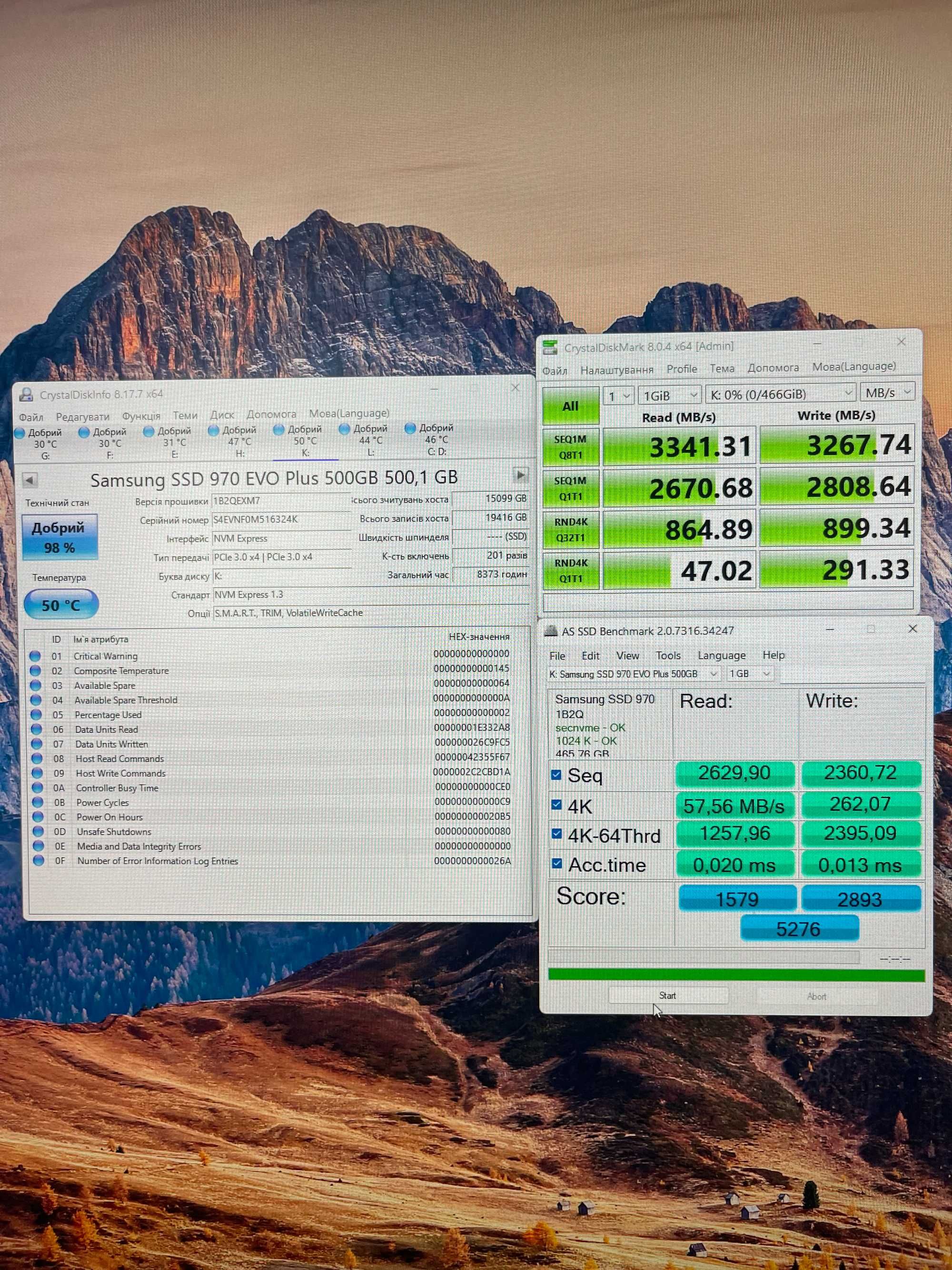Image resolution: width=952 pixels, height=1270 pixels.
Task: Open the test count dropdown showing 1
Action: point(619,396)
